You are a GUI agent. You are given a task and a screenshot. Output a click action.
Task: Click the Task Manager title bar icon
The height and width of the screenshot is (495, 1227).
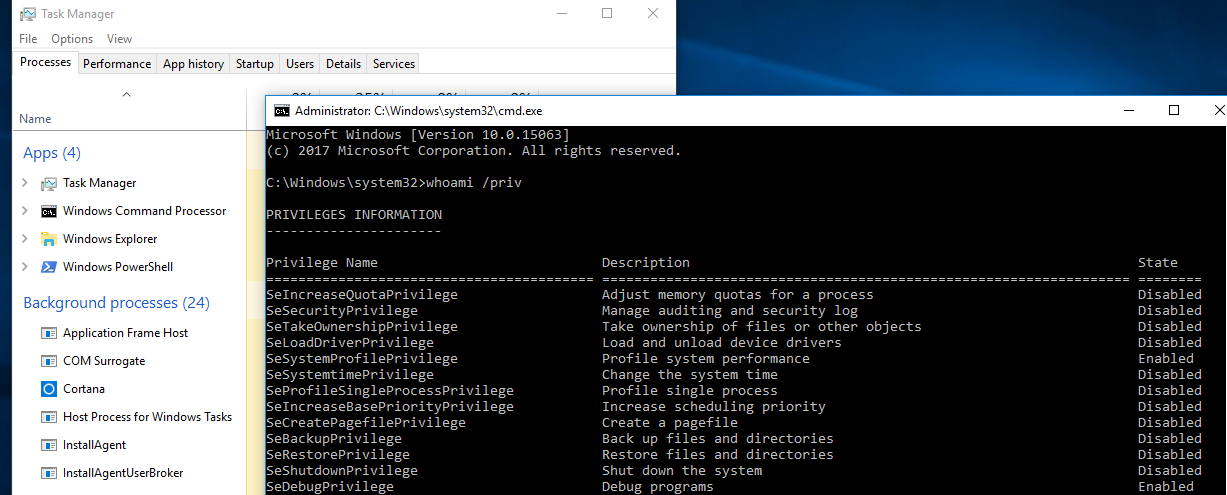[28, 14]
